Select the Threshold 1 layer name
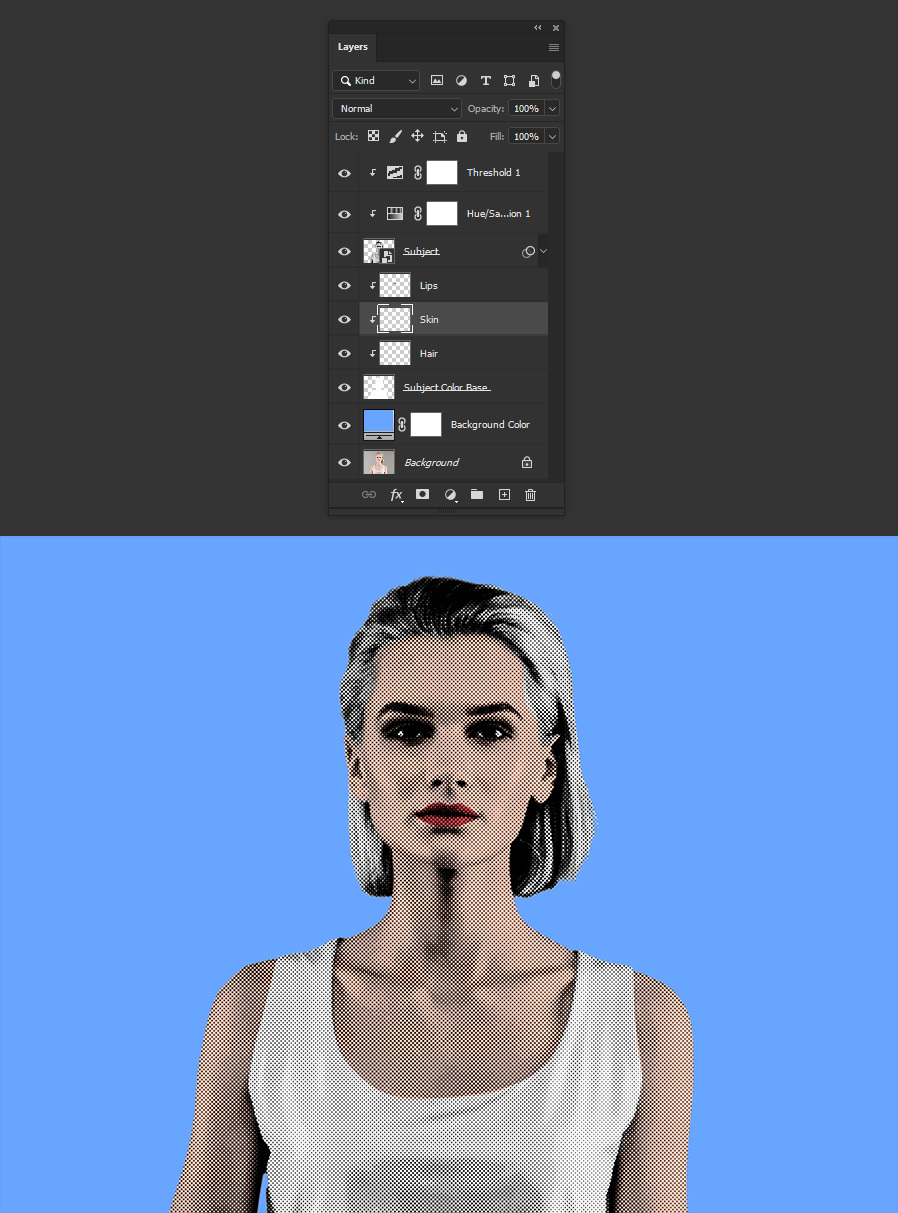 tap(494, 173)
